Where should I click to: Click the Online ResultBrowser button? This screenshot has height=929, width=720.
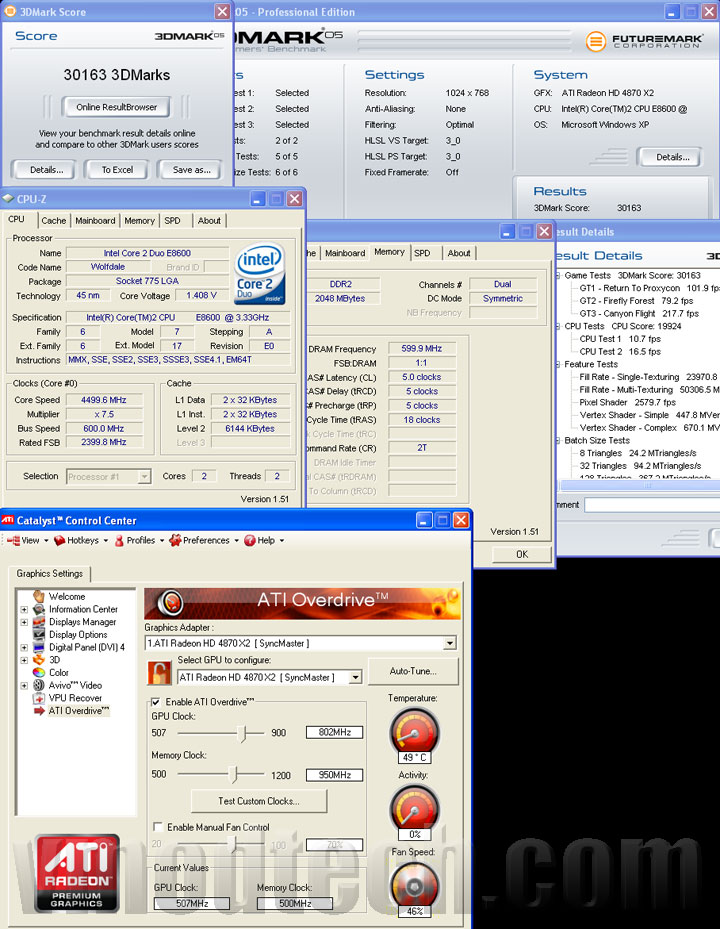point(116,107)
